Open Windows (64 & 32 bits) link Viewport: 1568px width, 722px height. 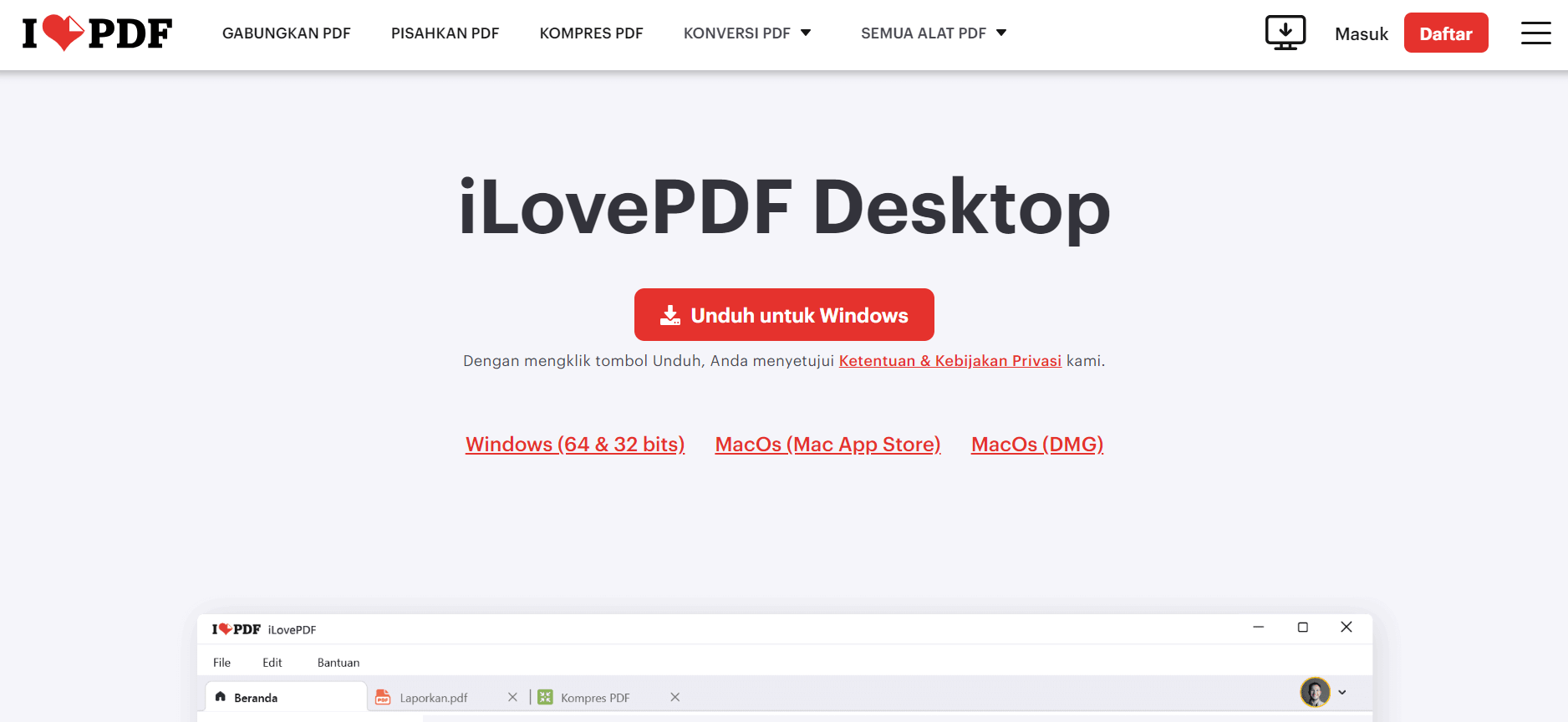click(575, 444)
